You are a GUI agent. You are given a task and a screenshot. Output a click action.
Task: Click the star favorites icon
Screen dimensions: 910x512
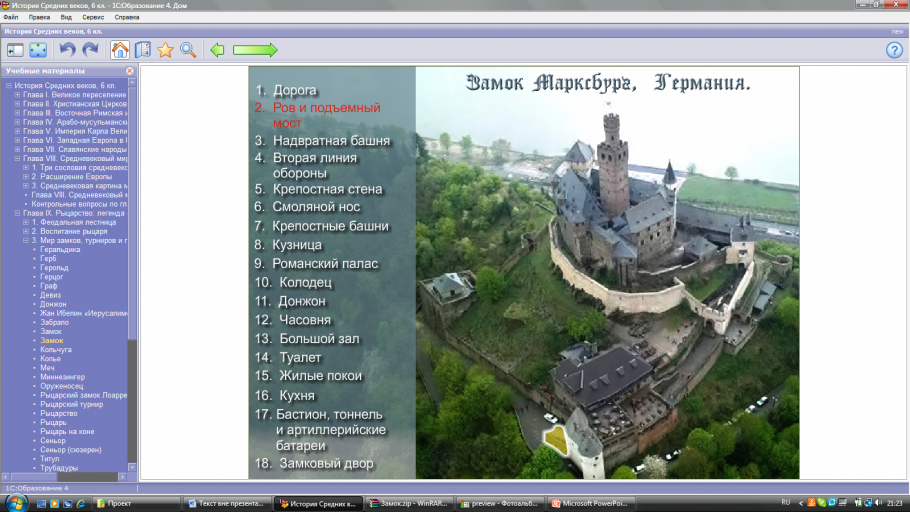point(165,50)
